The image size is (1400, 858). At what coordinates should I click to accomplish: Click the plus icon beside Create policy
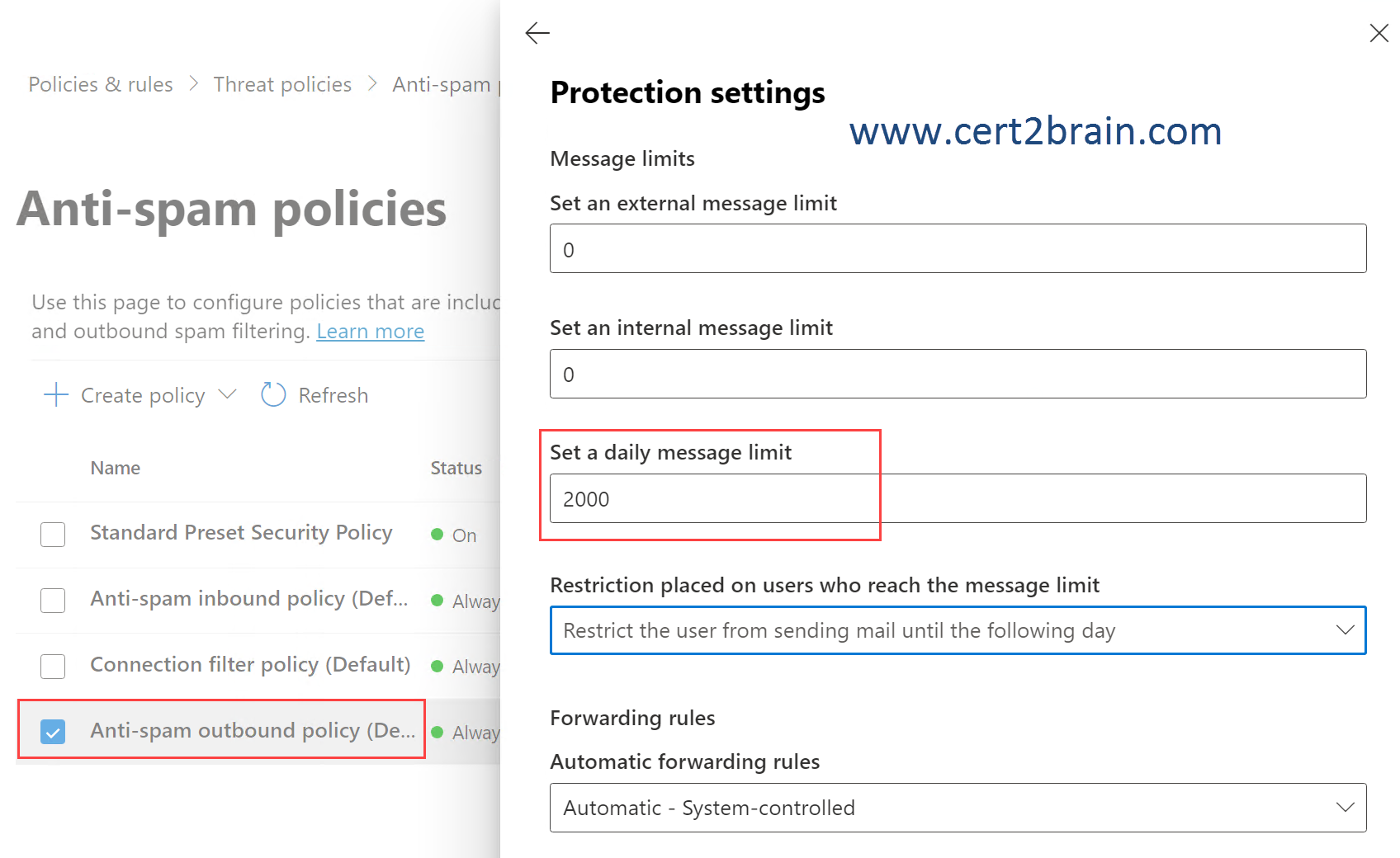(55, 394)
